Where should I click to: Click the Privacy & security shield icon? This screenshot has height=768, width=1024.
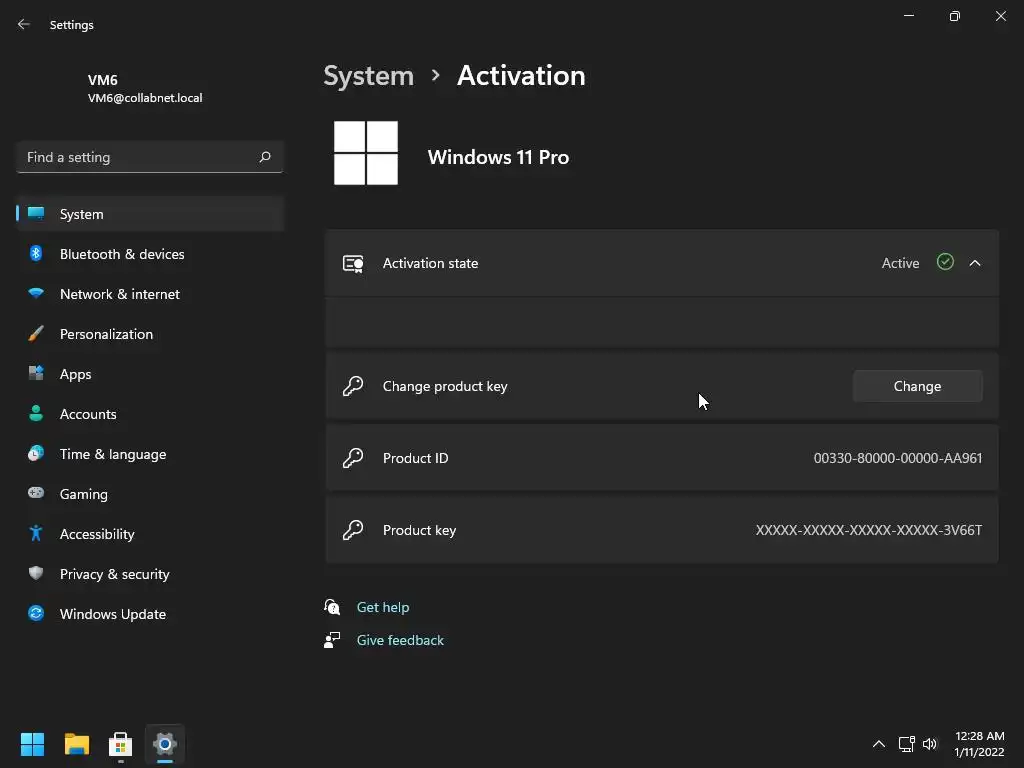[36, 574]
